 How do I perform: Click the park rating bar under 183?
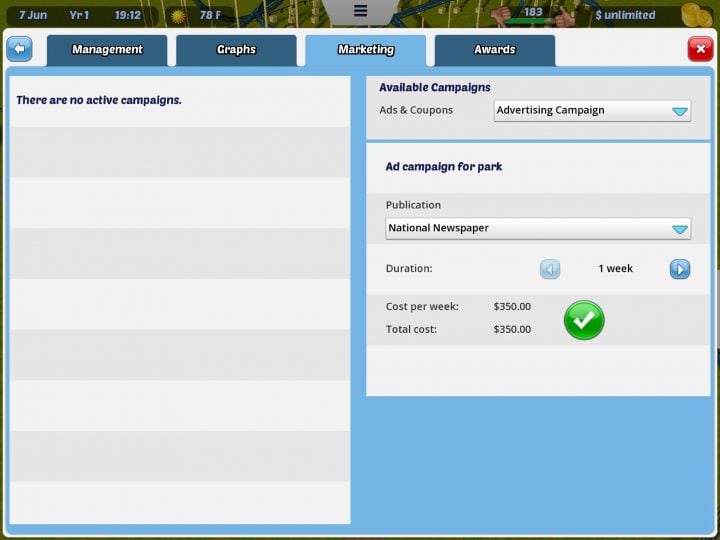point(533,21)
